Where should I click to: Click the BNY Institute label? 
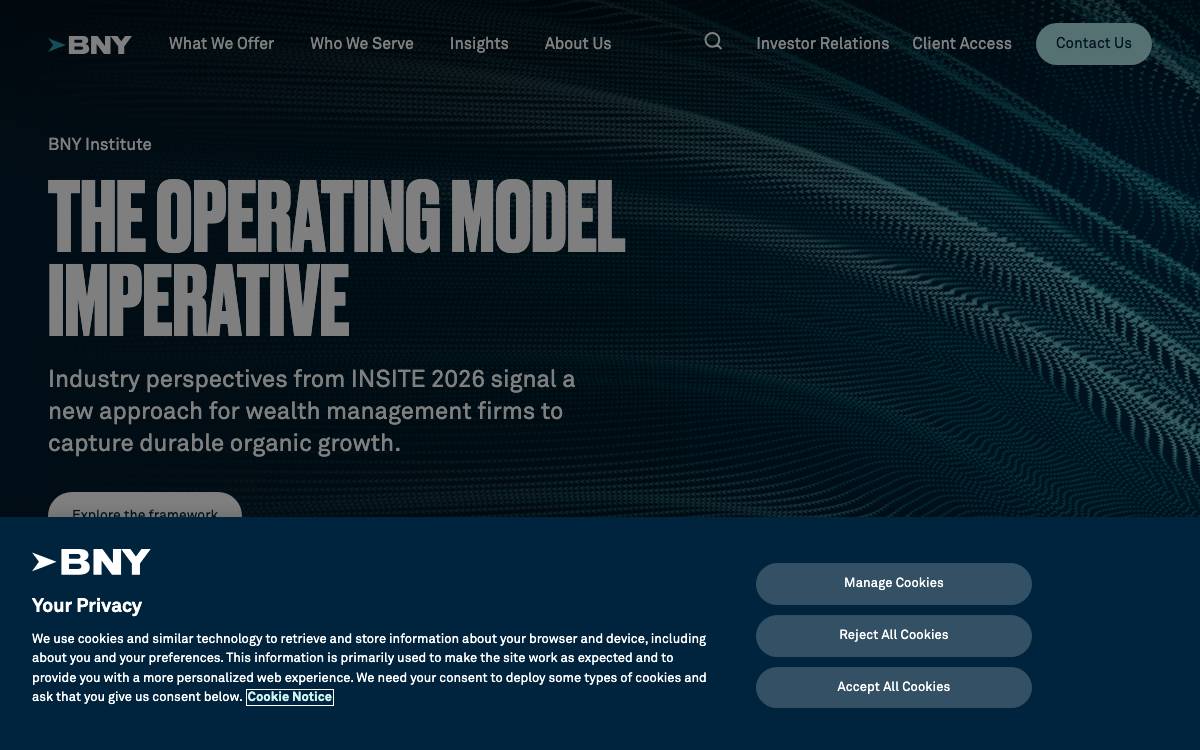pos(100,144)
